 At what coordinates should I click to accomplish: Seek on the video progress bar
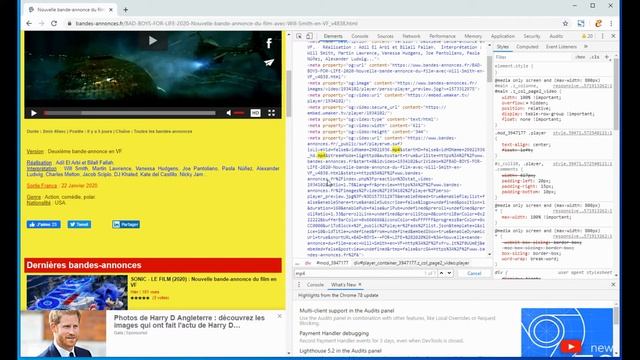tap(130, 113)
